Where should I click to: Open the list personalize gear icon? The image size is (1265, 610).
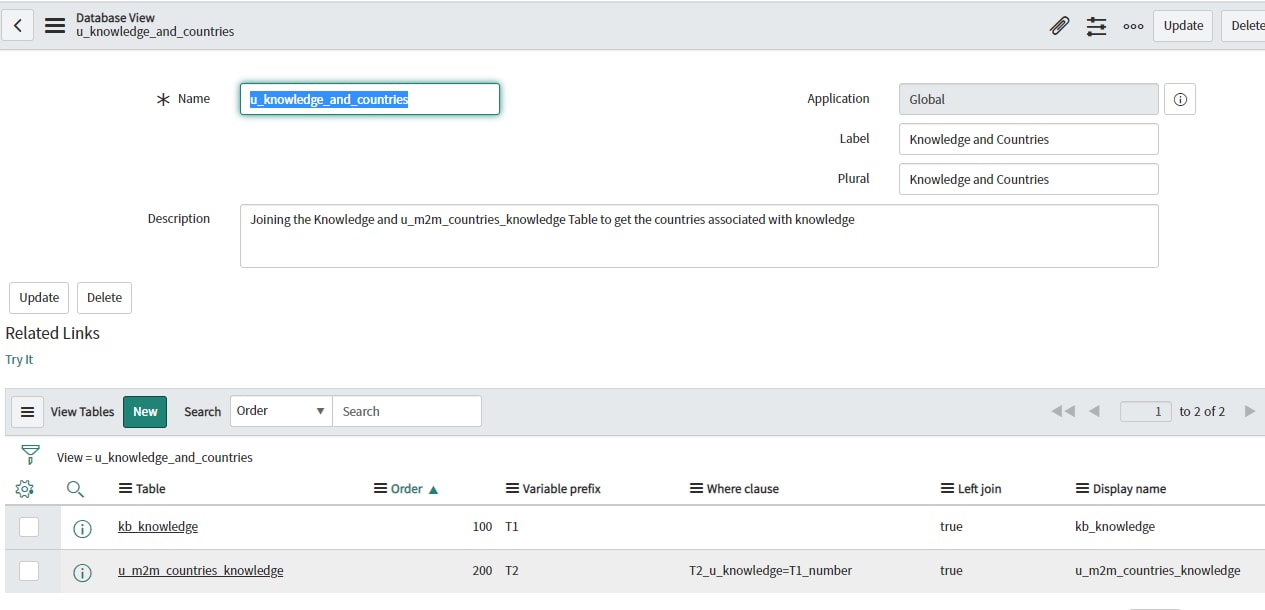25,489
